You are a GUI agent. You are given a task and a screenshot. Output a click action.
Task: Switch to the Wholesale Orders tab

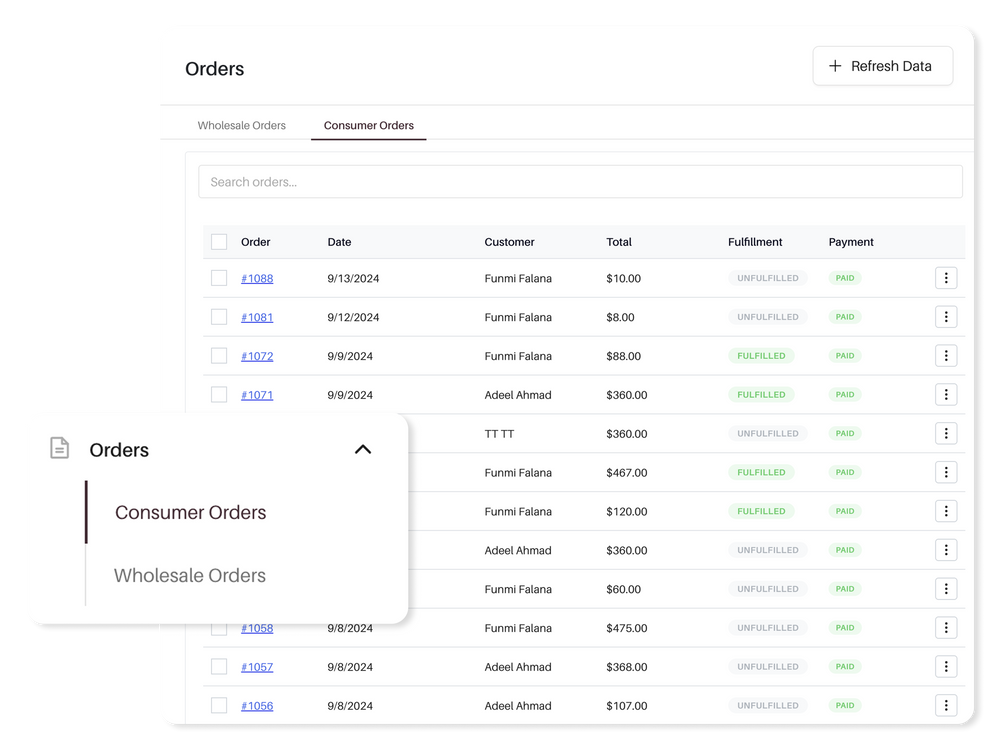click(x=241, y=126)
